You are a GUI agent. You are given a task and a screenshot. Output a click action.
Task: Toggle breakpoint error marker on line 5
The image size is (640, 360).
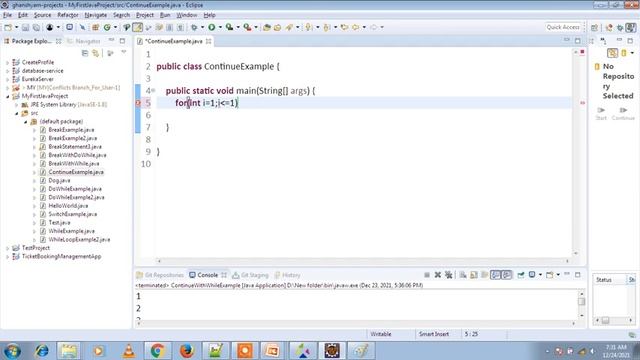(138, 103)
